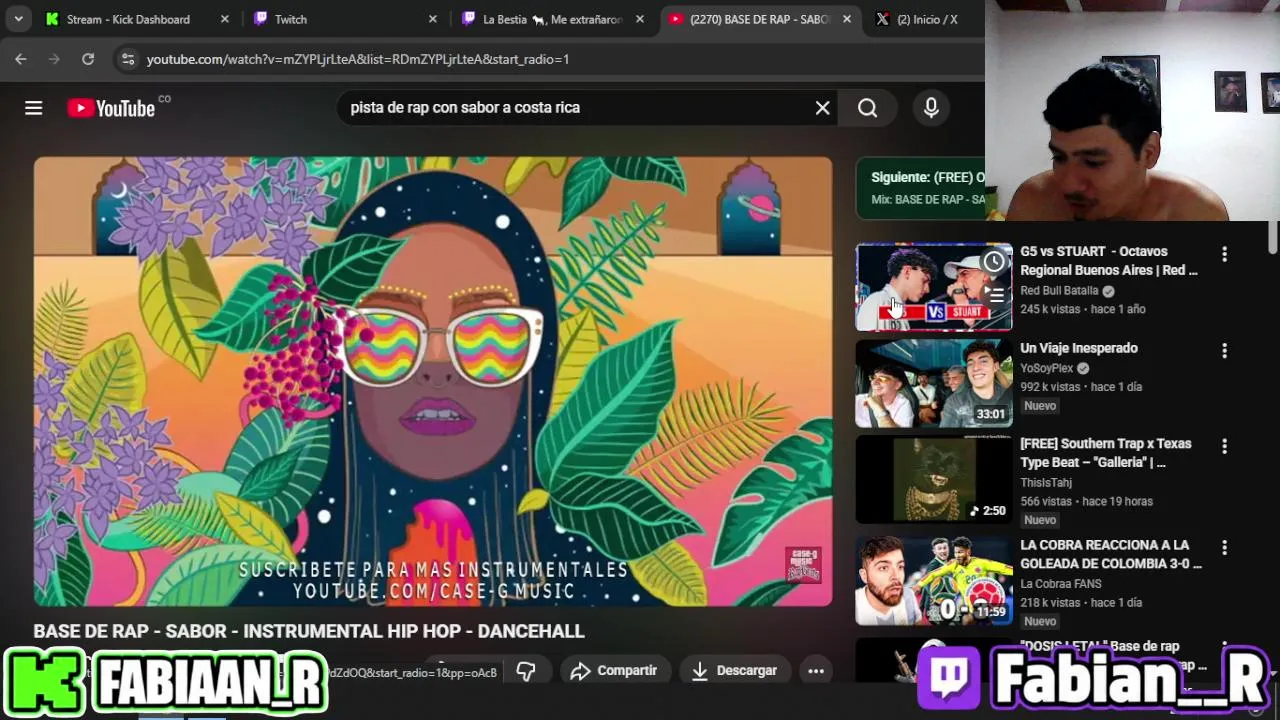Dislike the BASE DE RAP video

click(x=526, y=671)
